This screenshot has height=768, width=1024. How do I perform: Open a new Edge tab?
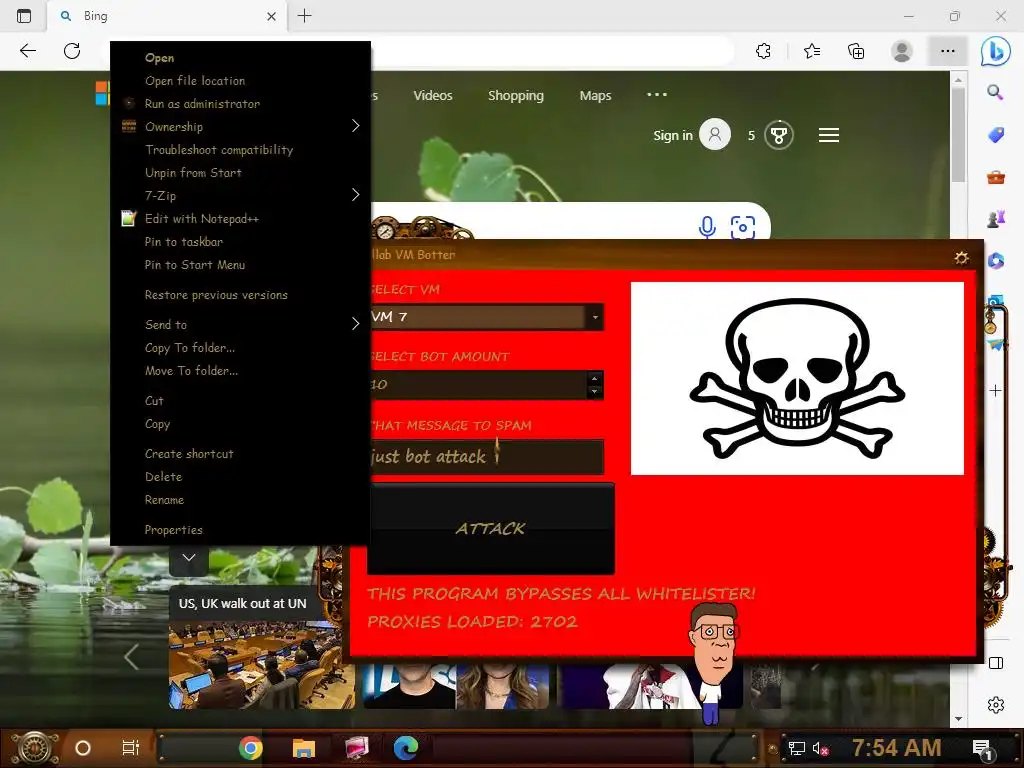point(304,16)
